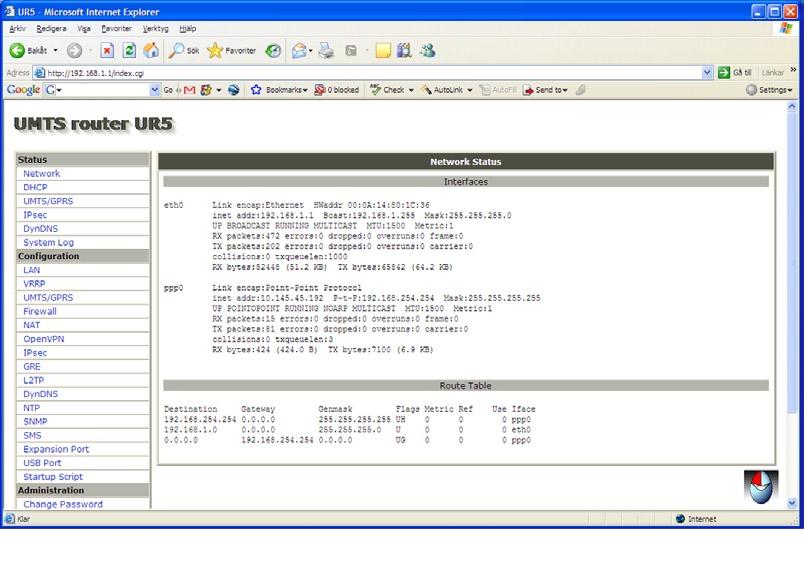Viewport: 804px width, 561px height.
Task: Open the Send to dropdown arrow
Action: coord(565,90)
